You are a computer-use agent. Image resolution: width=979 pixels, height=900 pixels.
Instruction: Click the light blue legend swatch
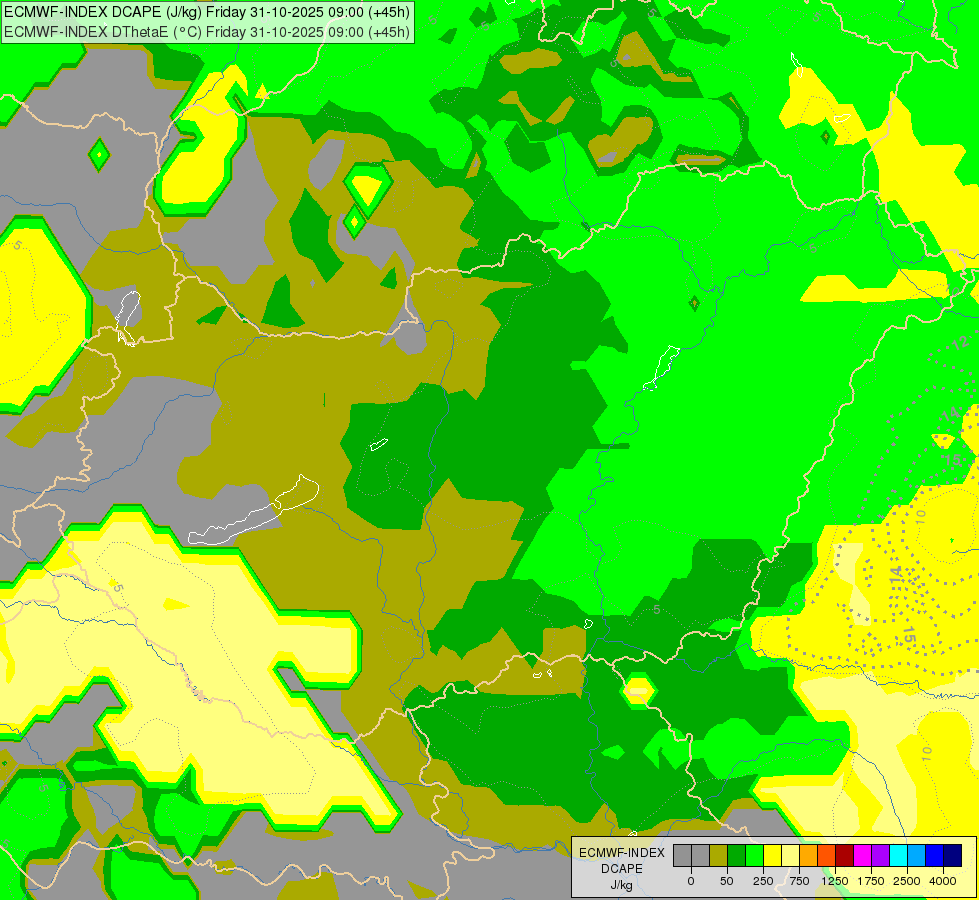[917, 855]
